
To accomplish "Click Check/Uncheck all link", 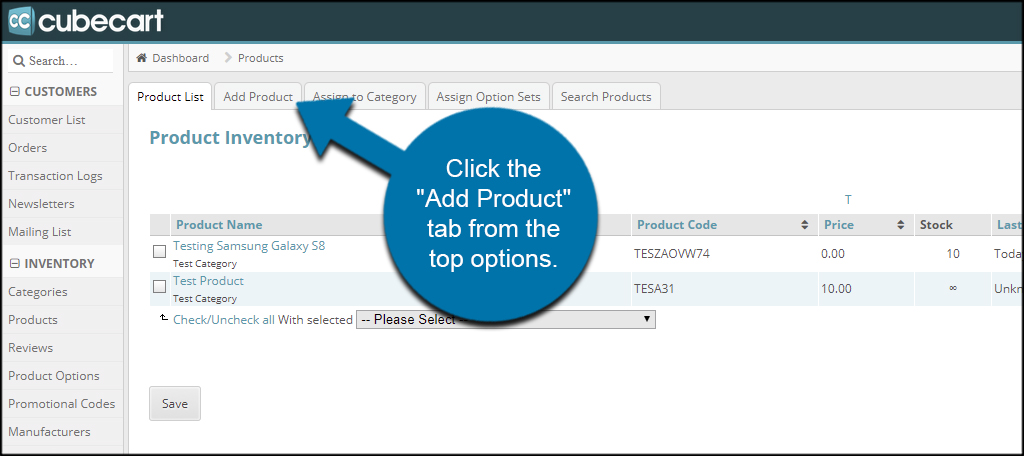I will 224,320.
